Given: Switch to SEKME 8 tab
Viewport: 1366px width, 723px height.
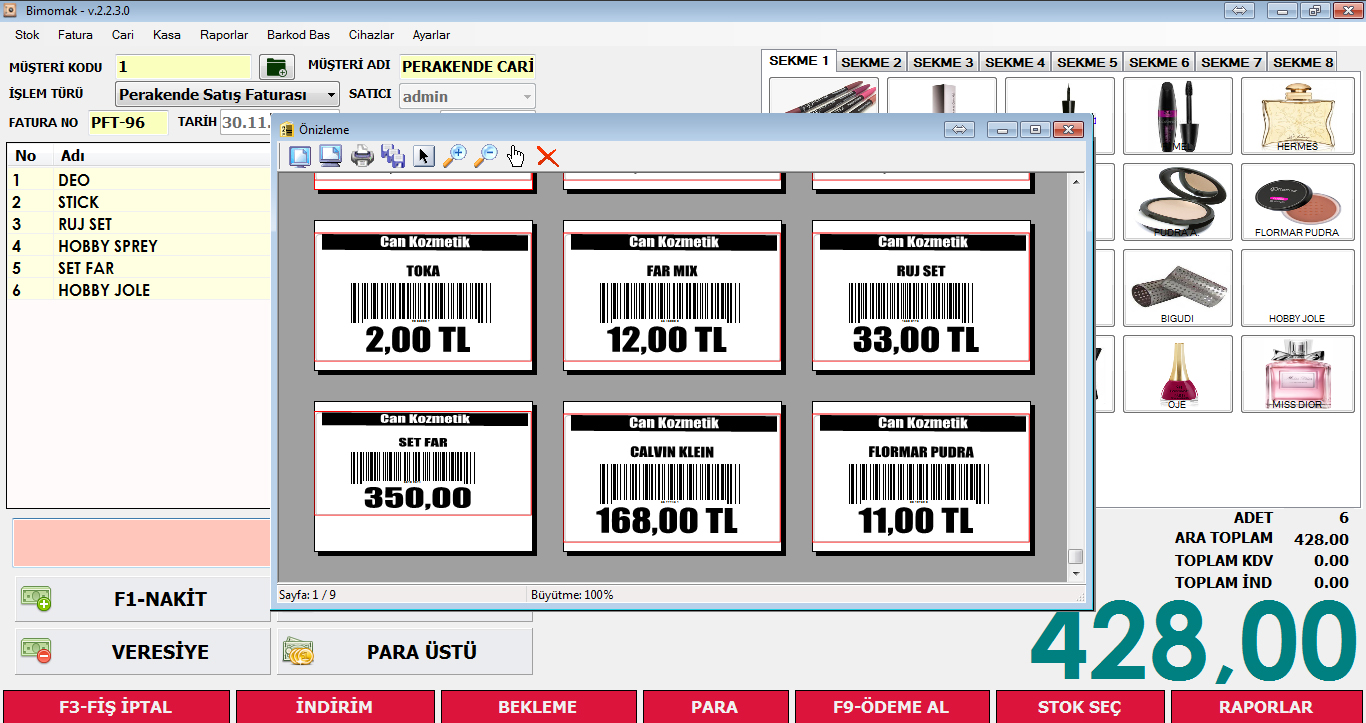Looking at the screenshot, I should pos(1303,62).
